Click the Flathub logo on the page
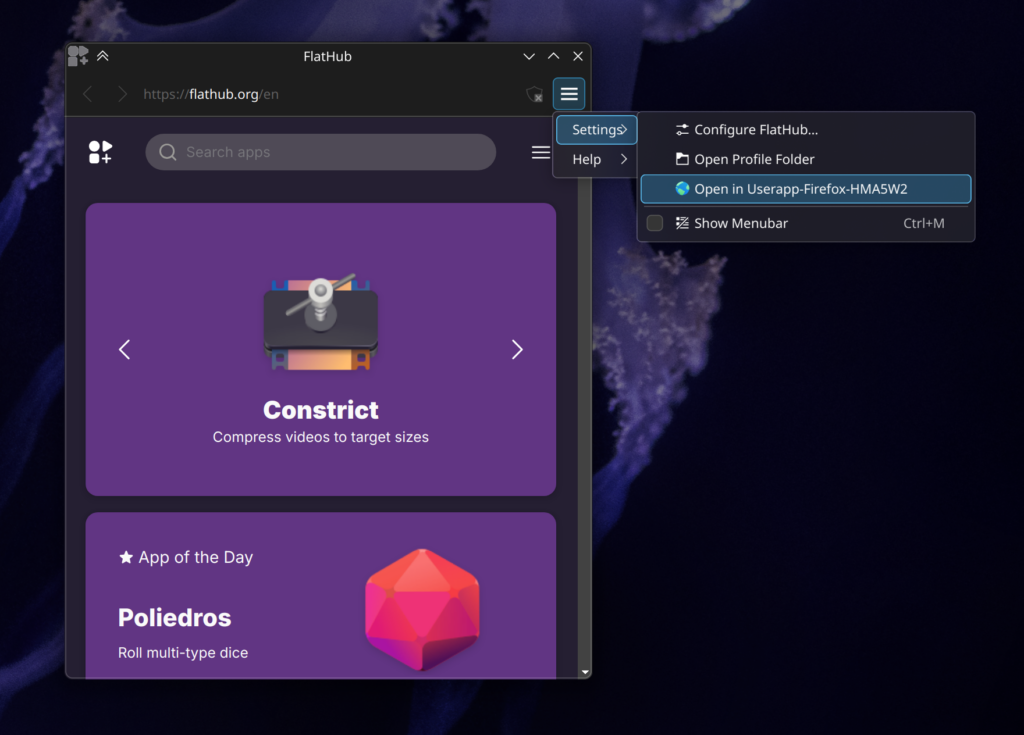The image size is (1024, 735). pos(100,152)
